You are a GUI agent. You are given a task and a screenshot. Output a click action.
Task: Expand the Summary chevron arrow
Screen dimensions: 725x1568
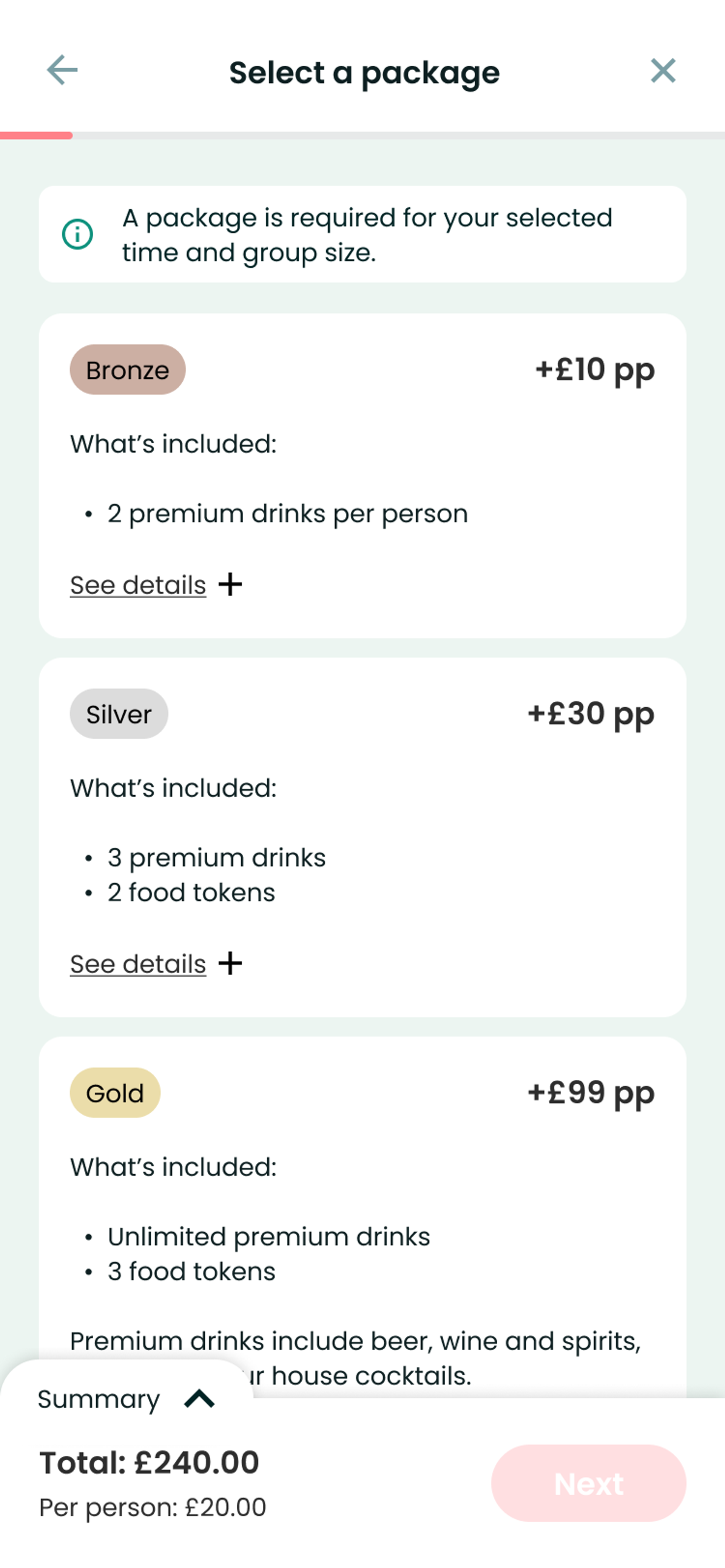(199, 1399)
